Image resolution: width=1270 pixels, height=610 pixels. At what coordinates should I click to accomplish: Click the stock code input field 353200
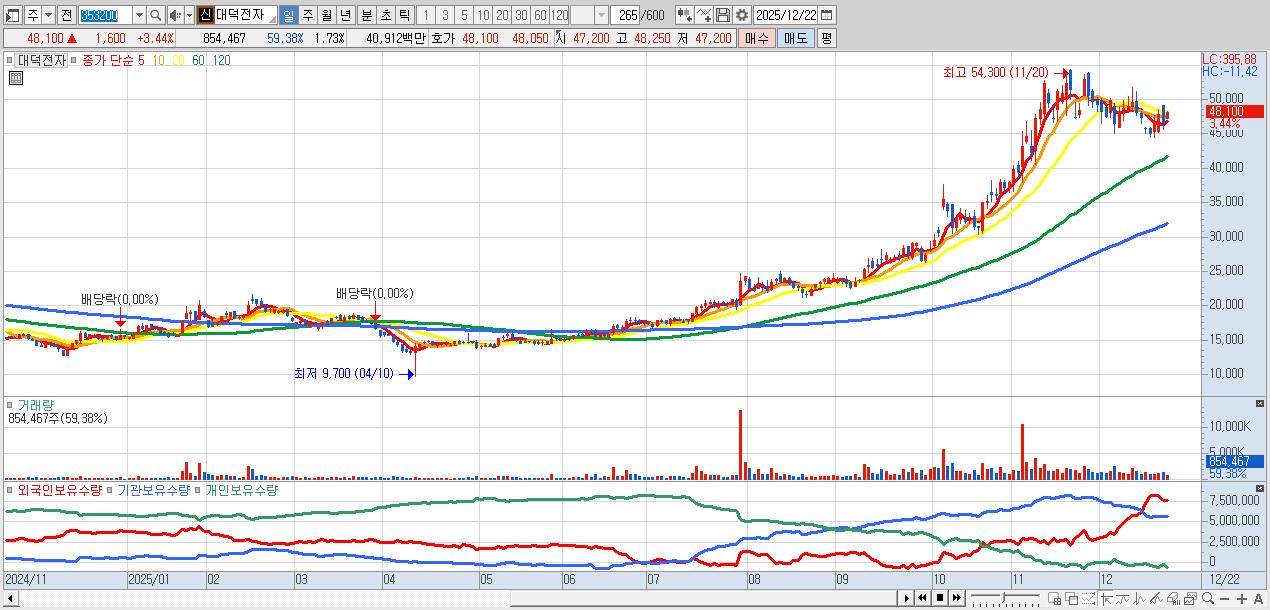click(x=105, y=15)
